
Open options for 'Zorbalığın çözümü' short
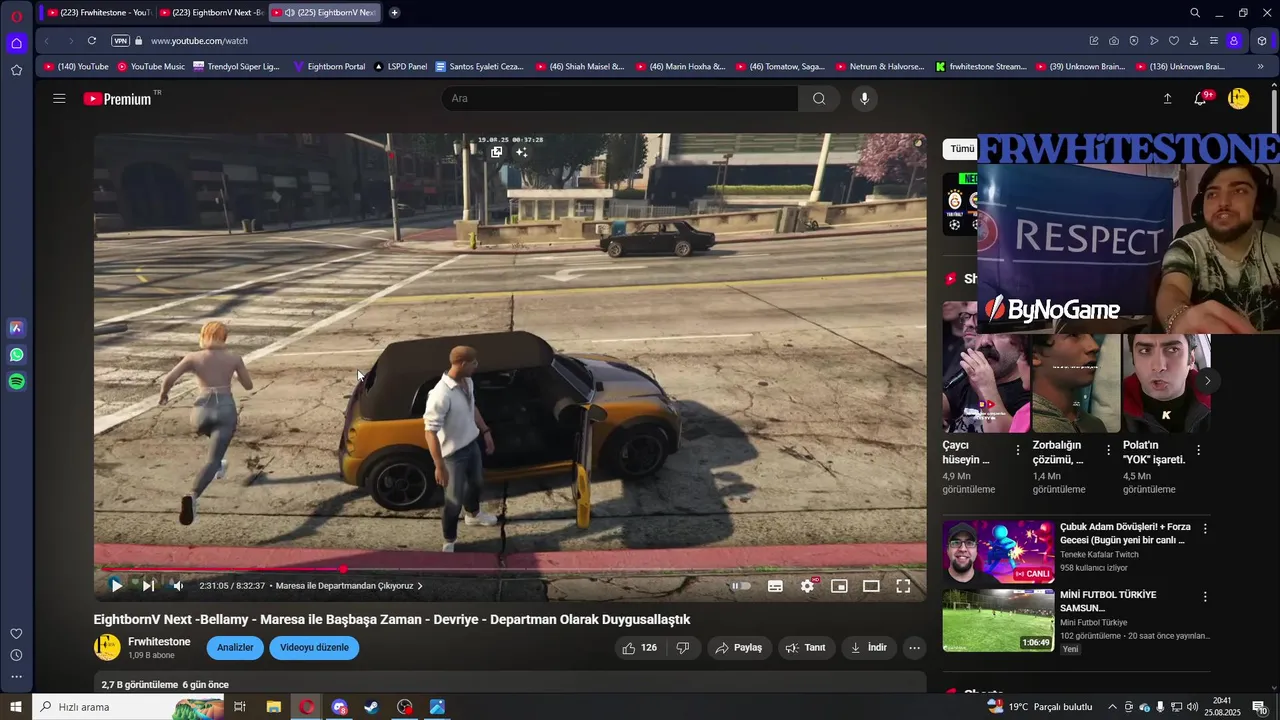click(1108, 451)
